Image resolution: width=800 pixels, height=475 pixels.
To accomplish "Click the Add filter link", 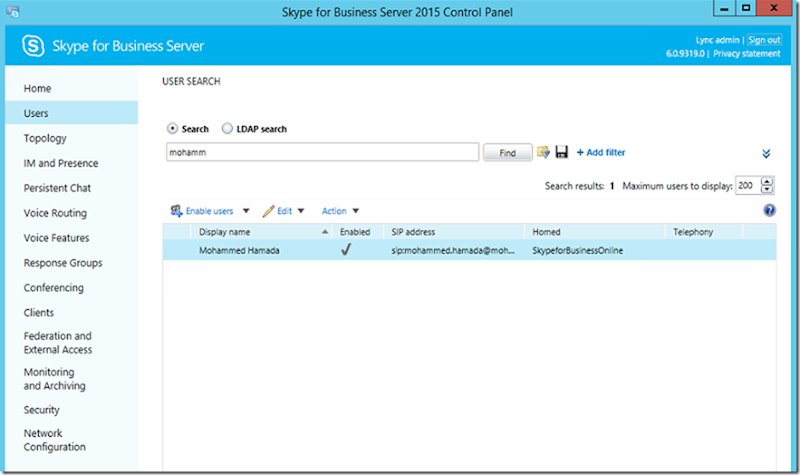I will 605,152.
